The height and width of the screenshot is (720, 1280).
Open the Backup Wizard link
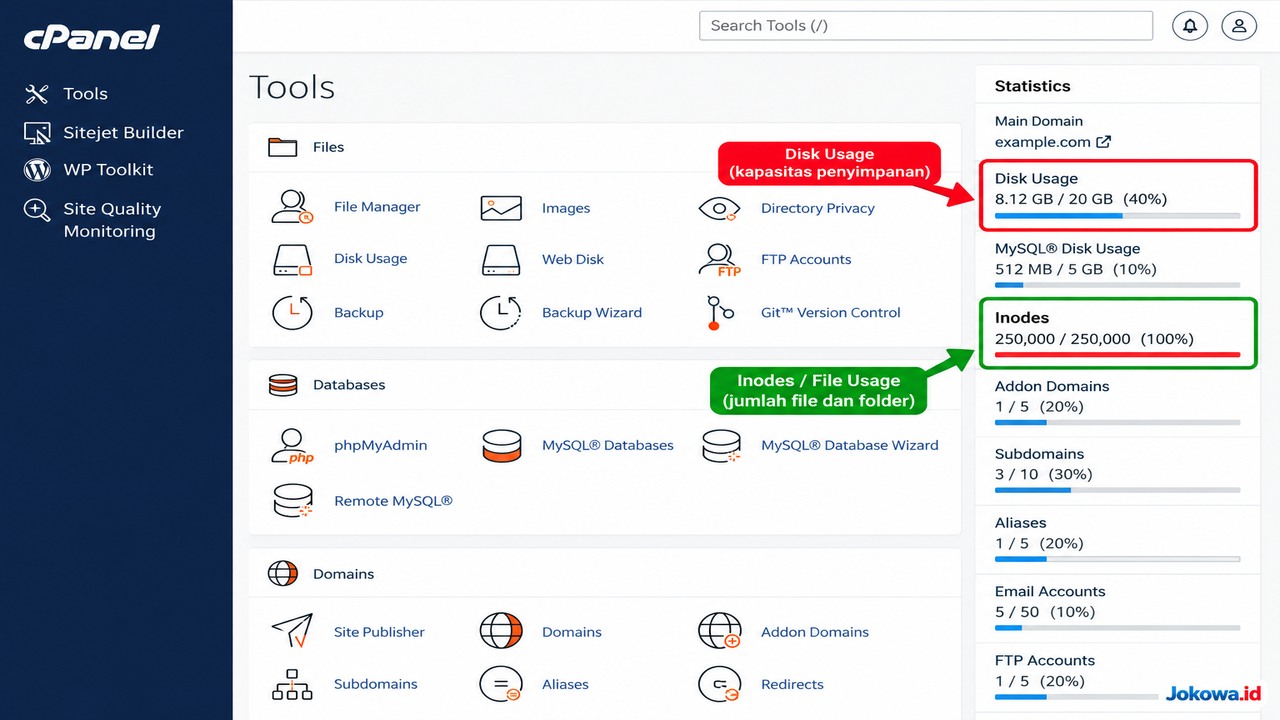click(x=592, y=313)
